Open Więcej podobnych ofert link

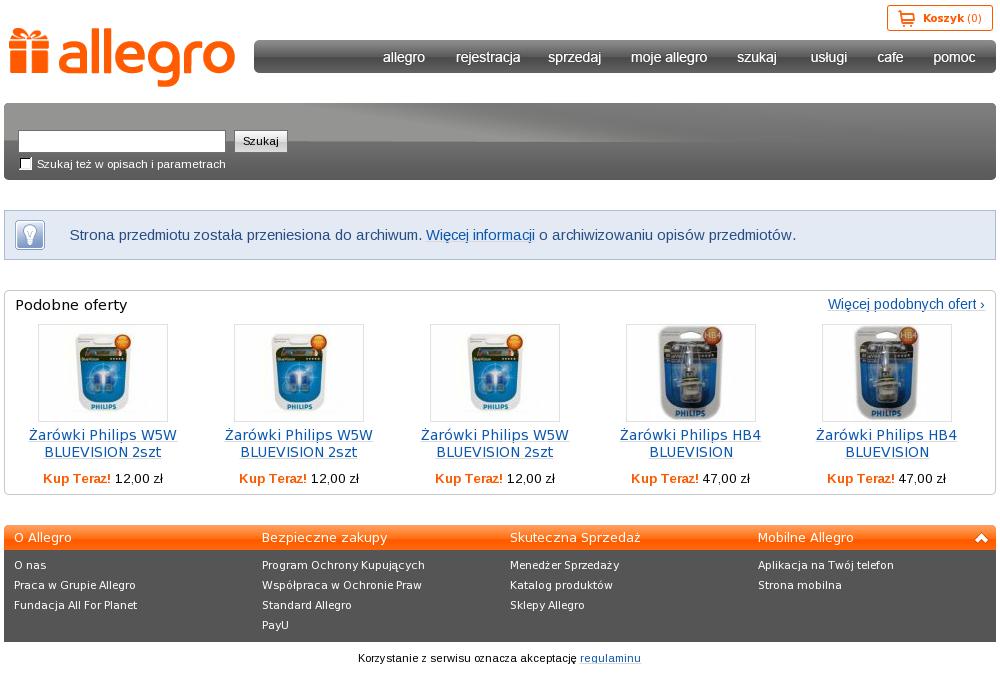pos(906,304)
